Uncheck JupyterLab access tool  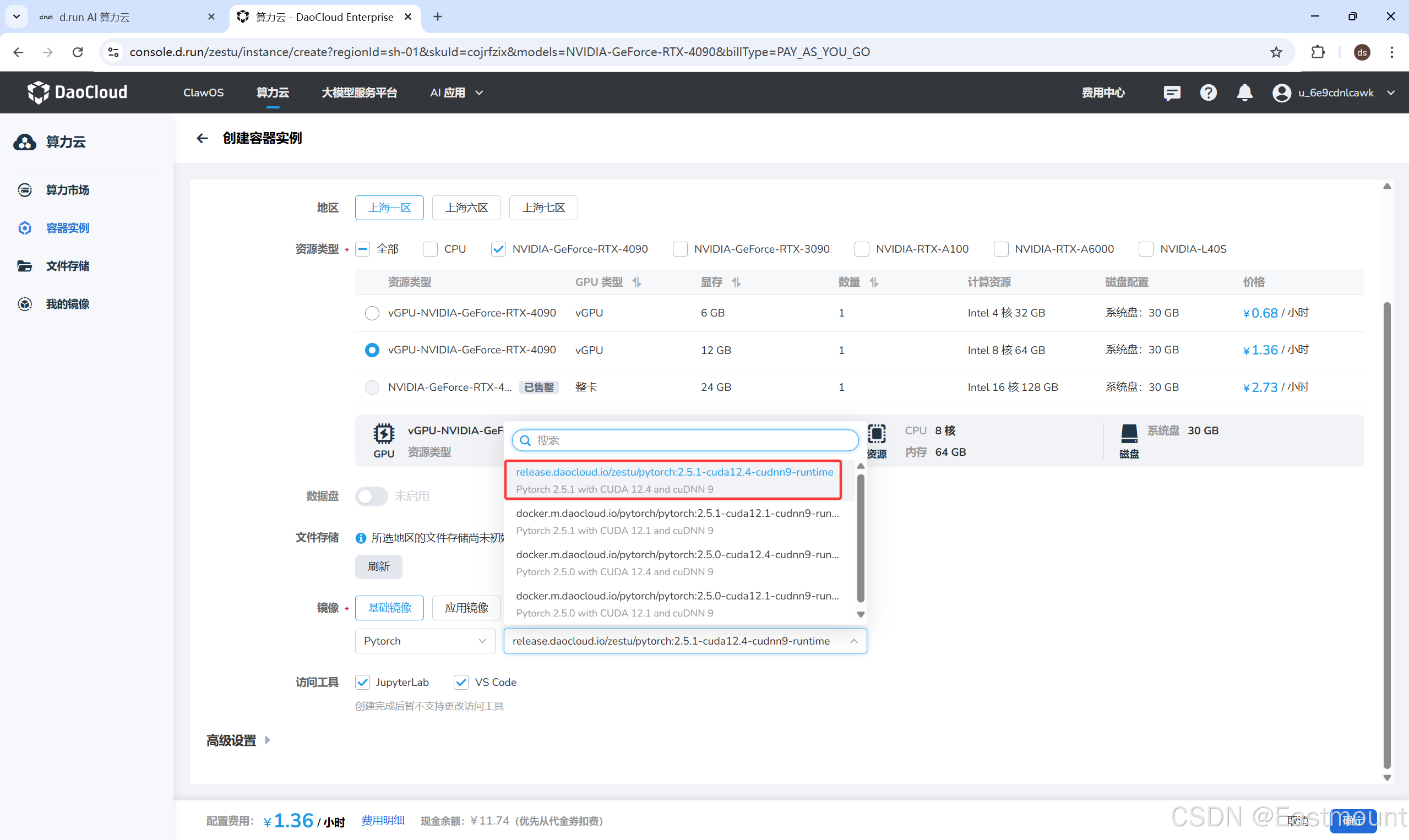tap(362, 682)
